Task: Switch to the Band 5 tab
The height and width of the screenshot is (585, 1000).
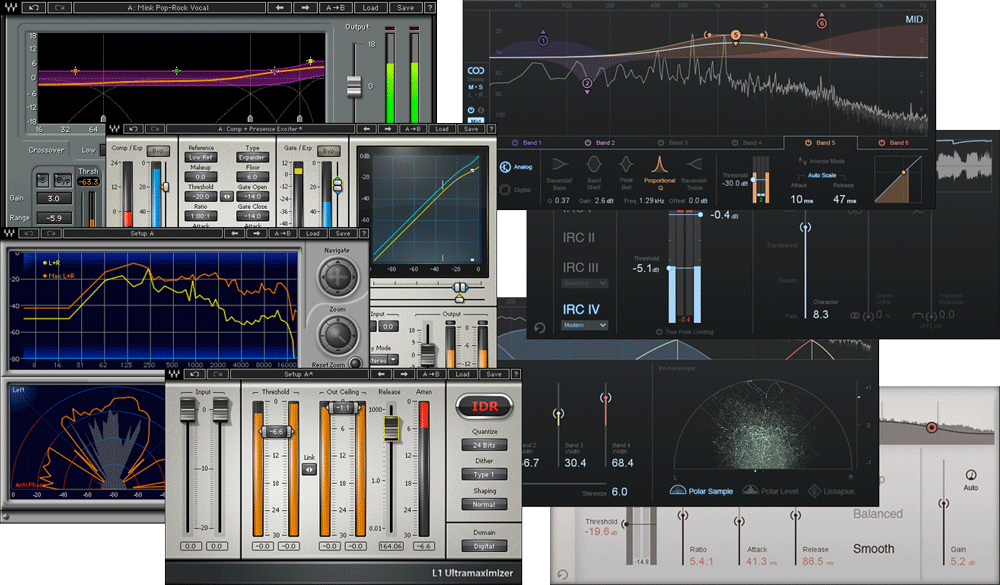Action: pos(820,143)
